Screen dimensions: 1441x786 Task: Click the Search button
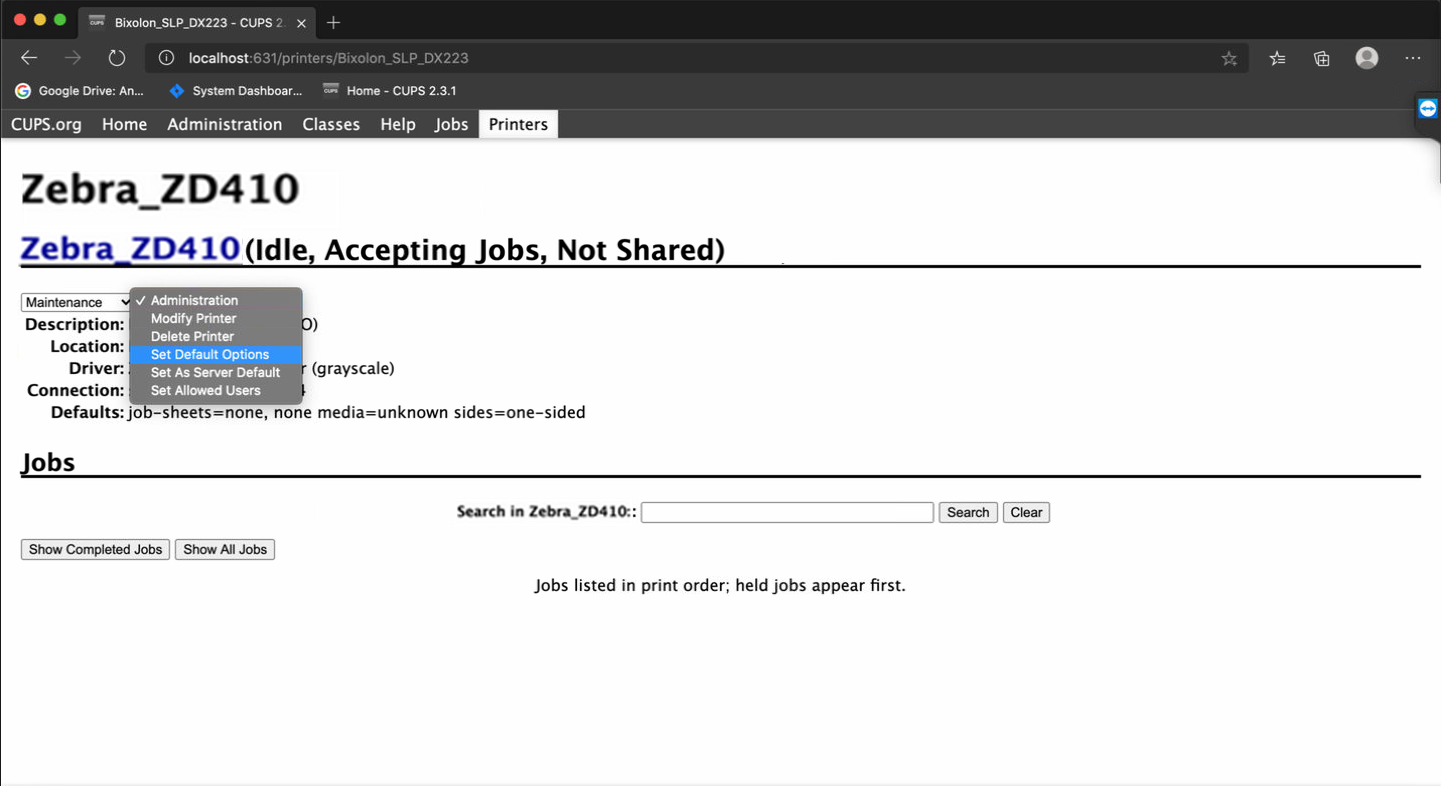968,512
